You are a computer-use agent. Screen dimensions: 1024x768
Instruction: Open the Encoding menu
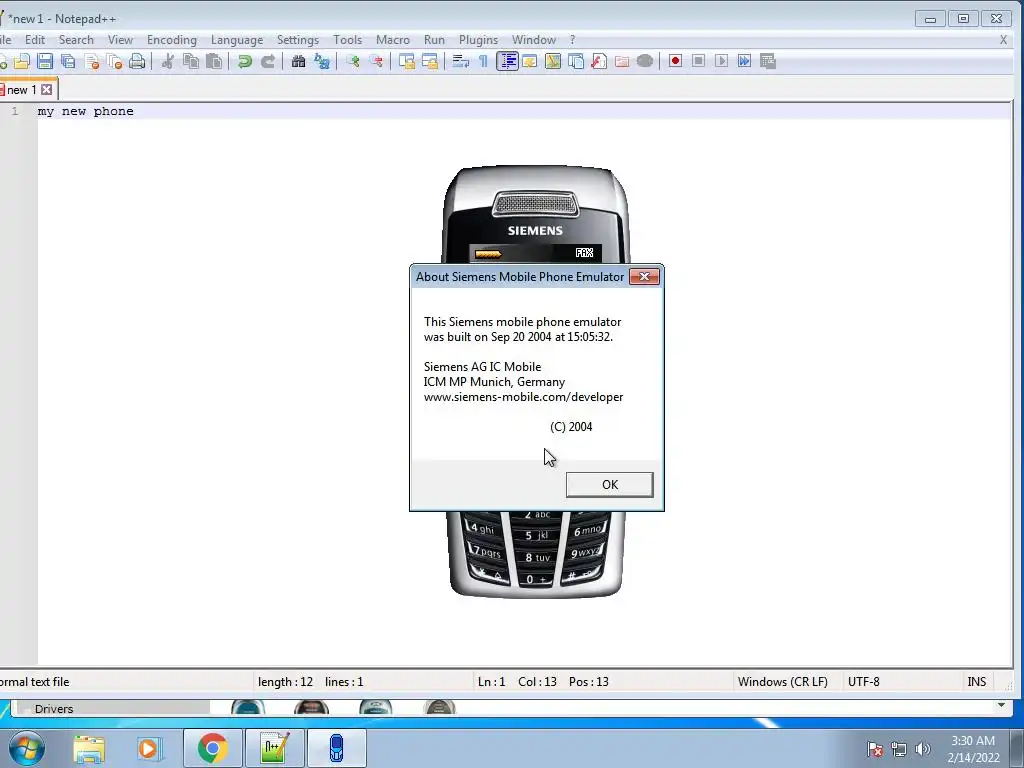pyautogui.click(x=172, y=40)
